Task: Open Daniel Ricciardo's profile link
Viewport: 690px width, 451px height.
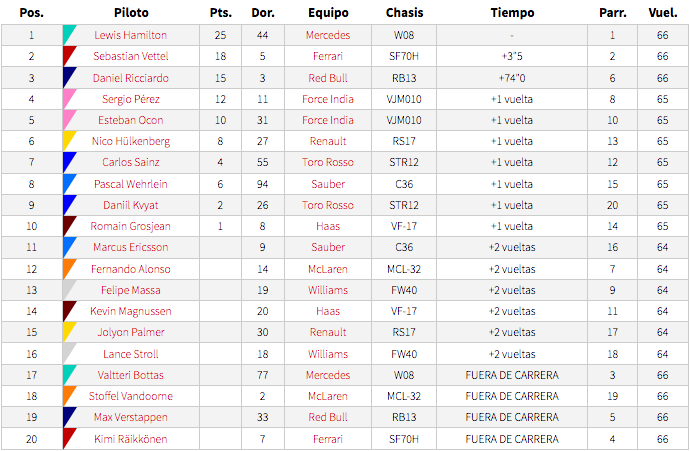Action: (x=131, y=78)
